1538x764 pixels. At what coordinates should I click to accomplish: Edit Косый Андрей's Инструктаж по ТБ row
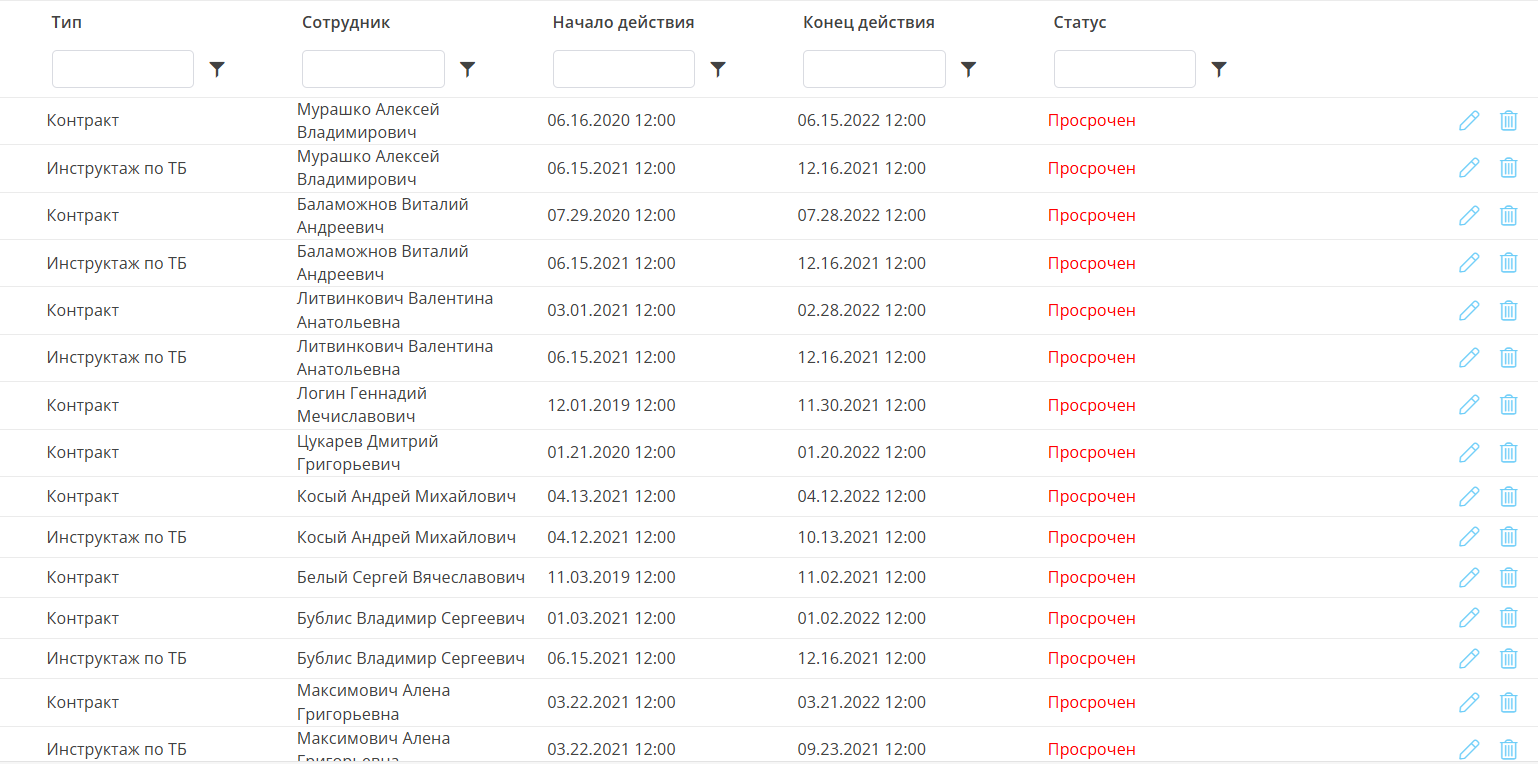1469,537
